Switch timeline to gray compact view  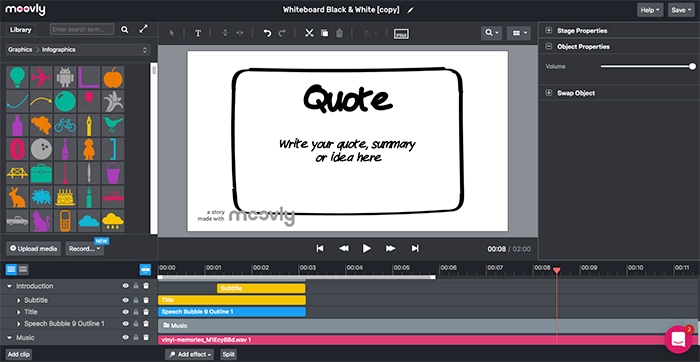(23, 269)
